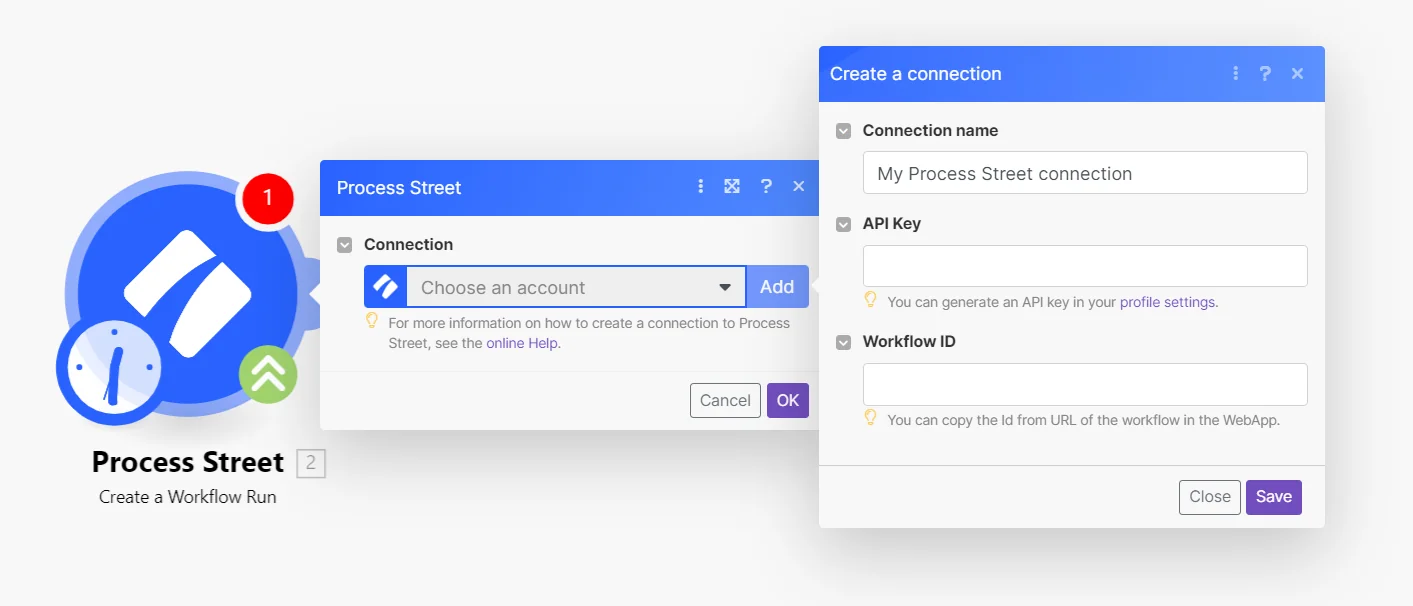This screenshot has height=606, width=1413.
Task: Open the three-dot menu in Process Street dialog
Action: 700,187
